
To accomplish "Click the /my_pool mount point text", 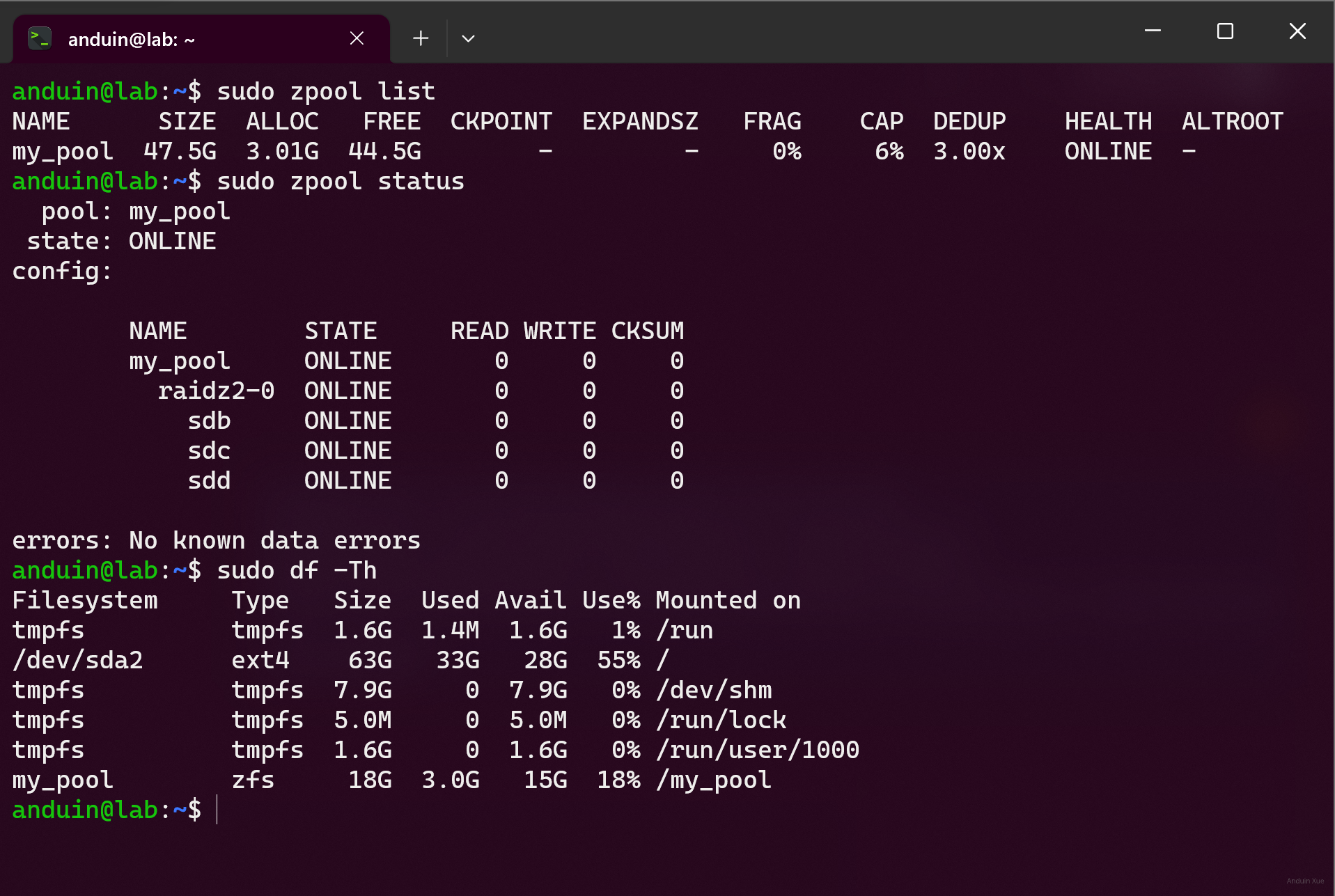I will (x=713, y=780).
